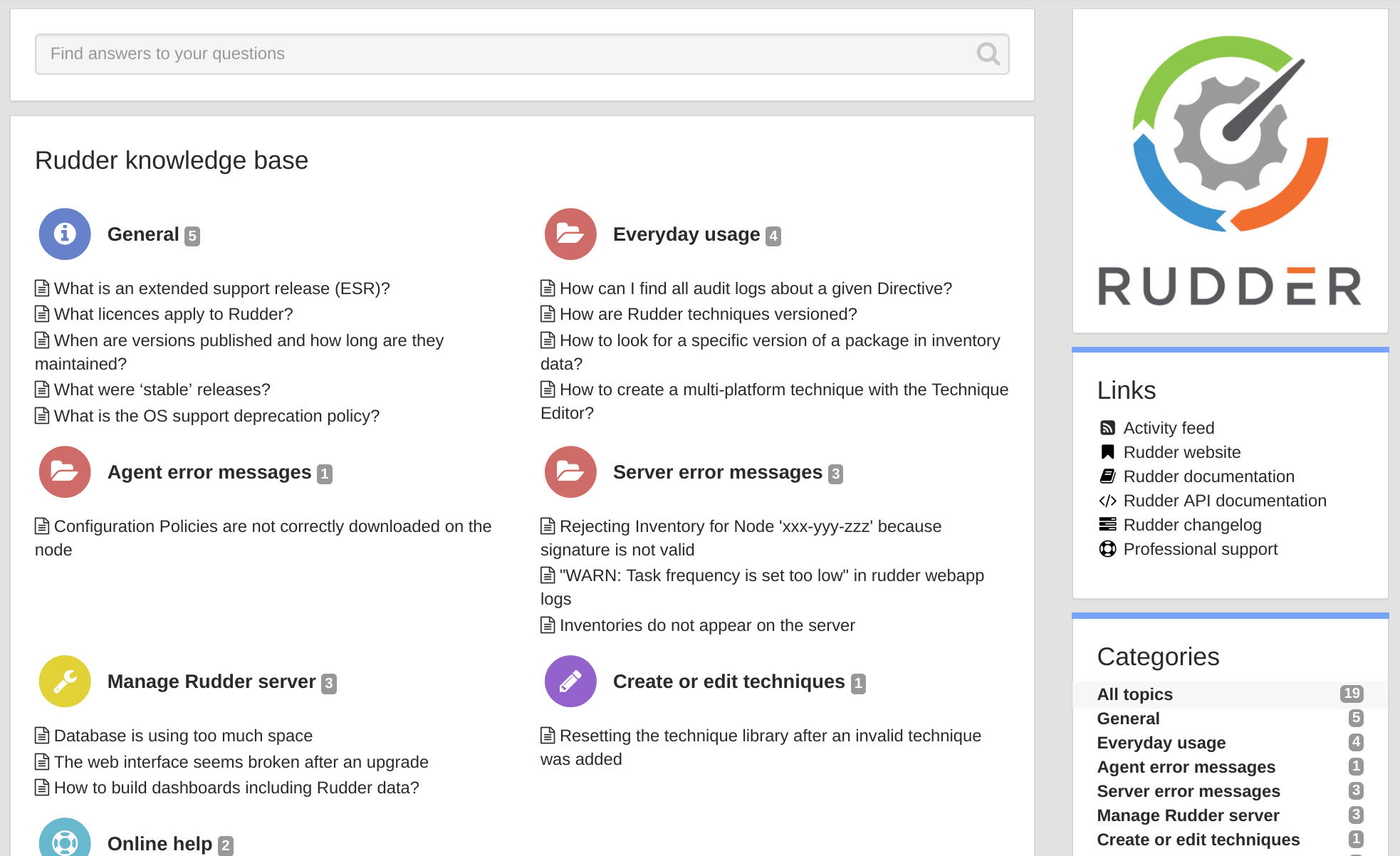Screen dimensions: 1400x856
Task: Click the Activity feed RSS icon
Action: (x=1107, y=428)
